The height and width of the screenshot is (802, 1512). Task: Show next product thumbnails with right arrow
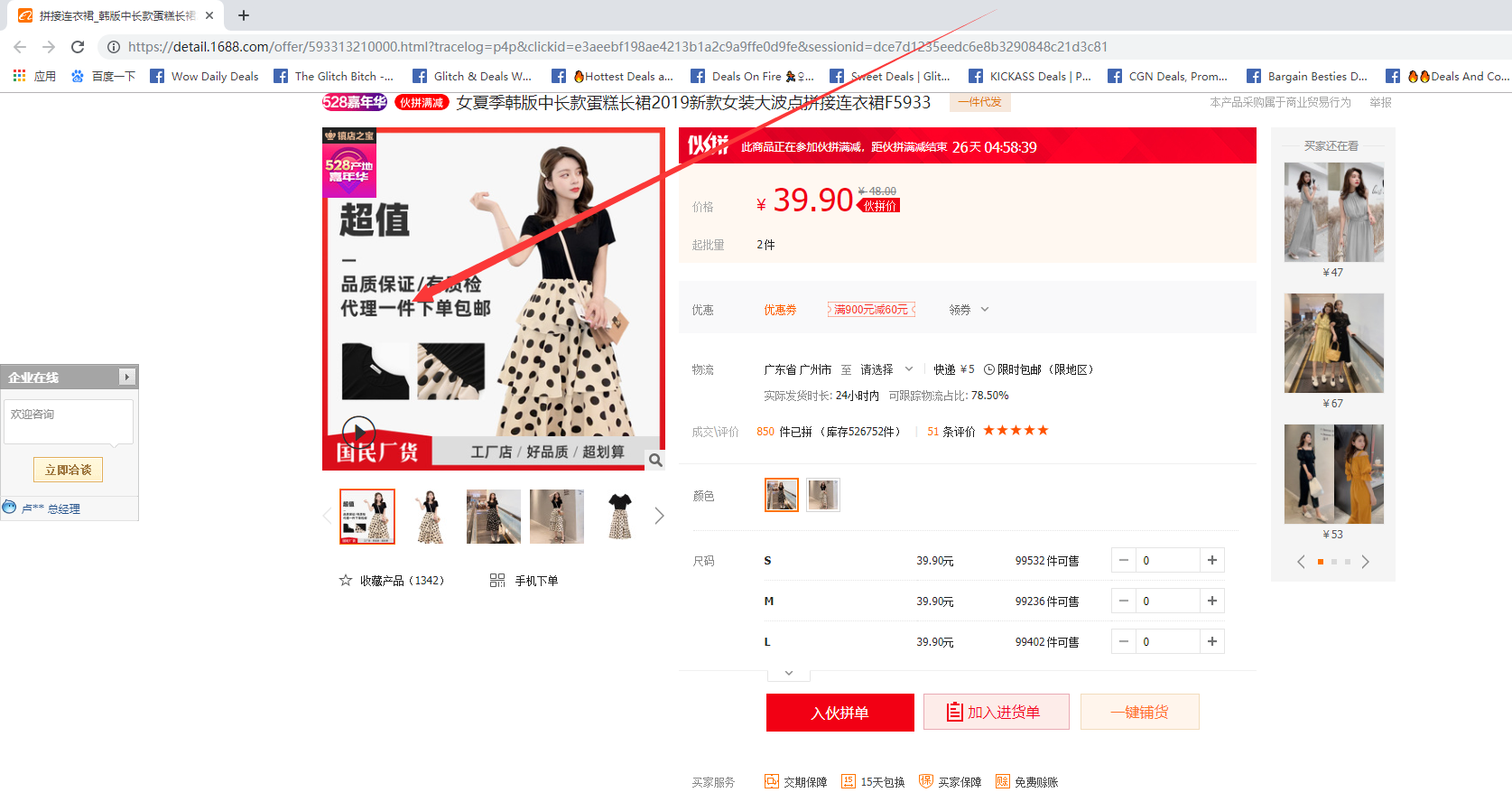(x=659, y=516)
